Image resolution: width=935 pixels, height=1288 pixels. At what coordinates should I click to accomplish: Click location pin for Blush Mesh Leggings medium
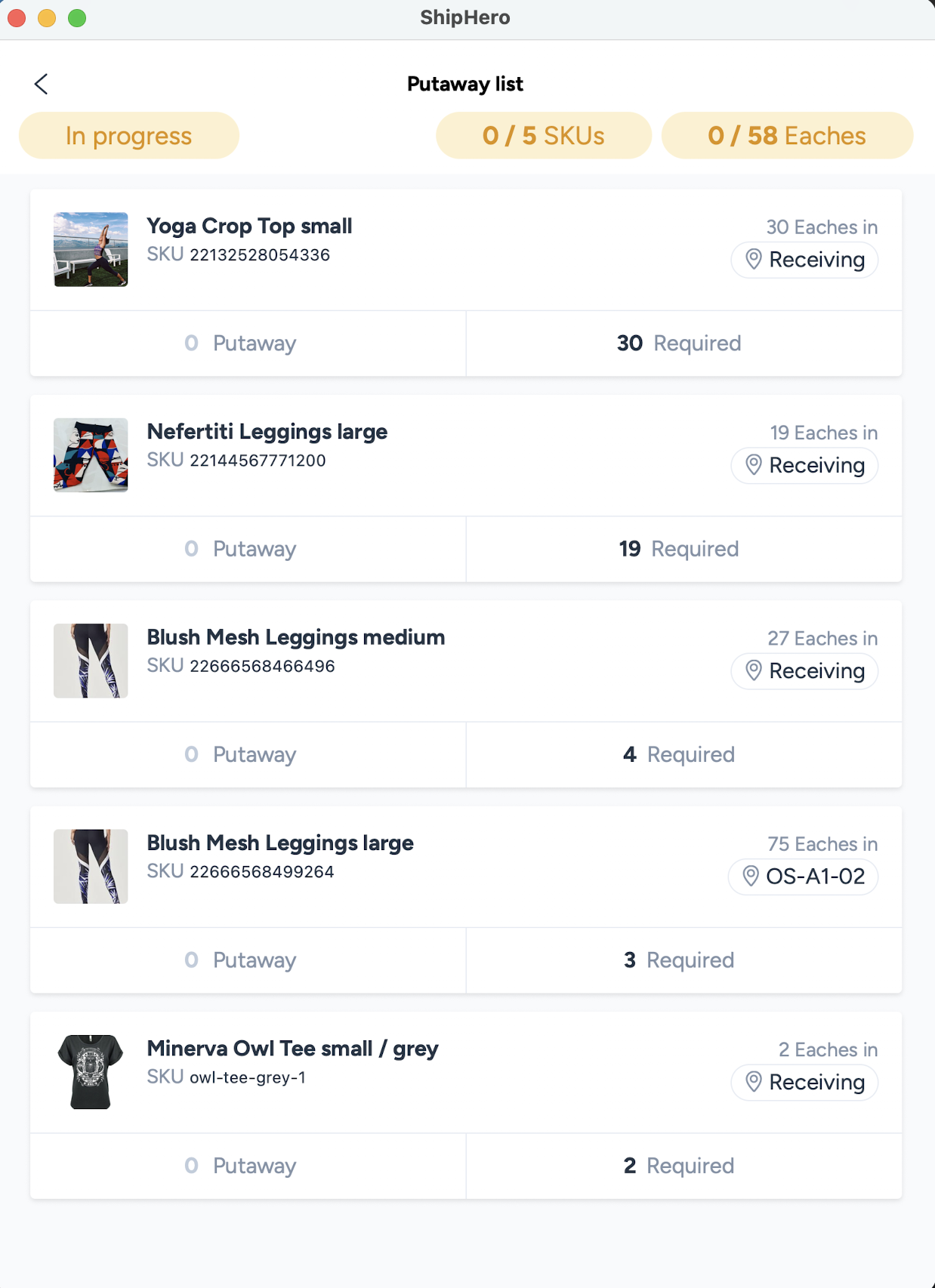coord(753,670)
